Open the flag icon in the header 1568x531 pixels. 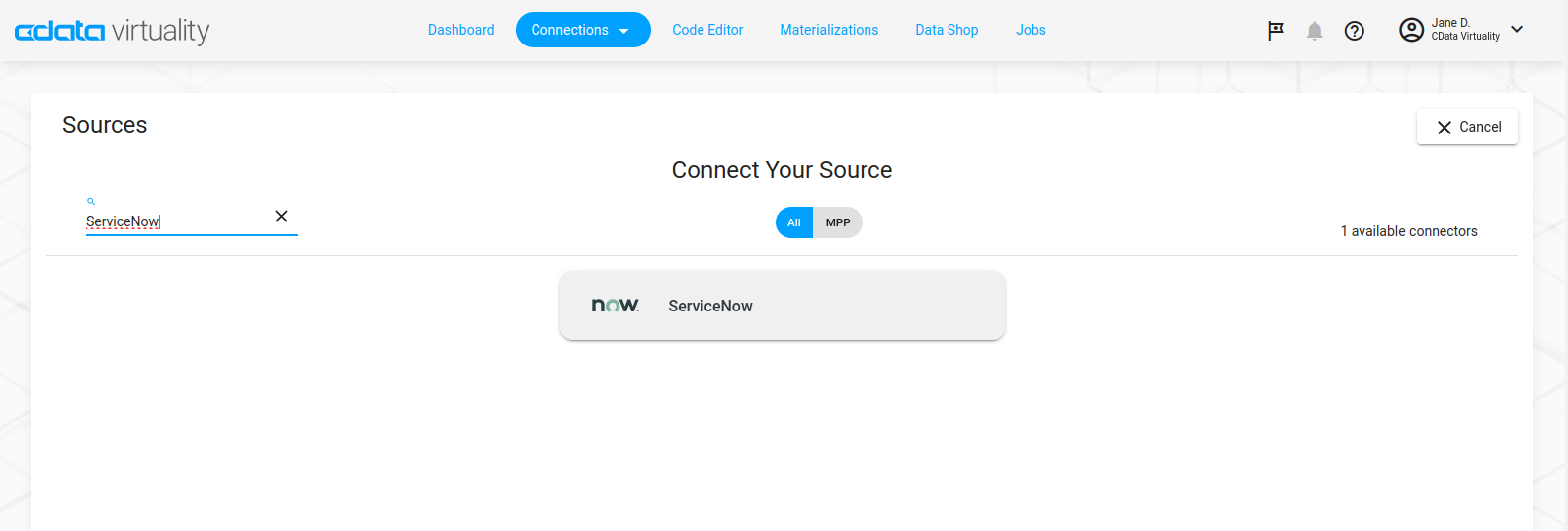pos(1276,31)
